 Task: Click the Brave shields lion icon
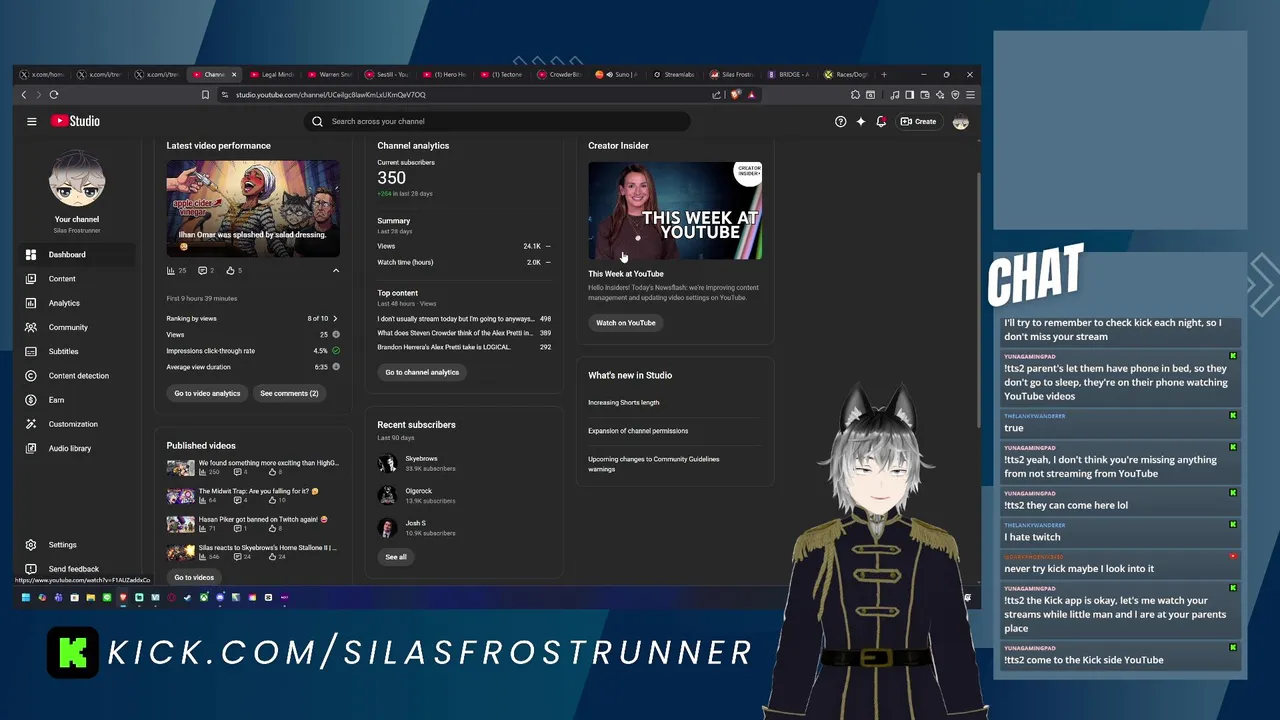(736, 95)
